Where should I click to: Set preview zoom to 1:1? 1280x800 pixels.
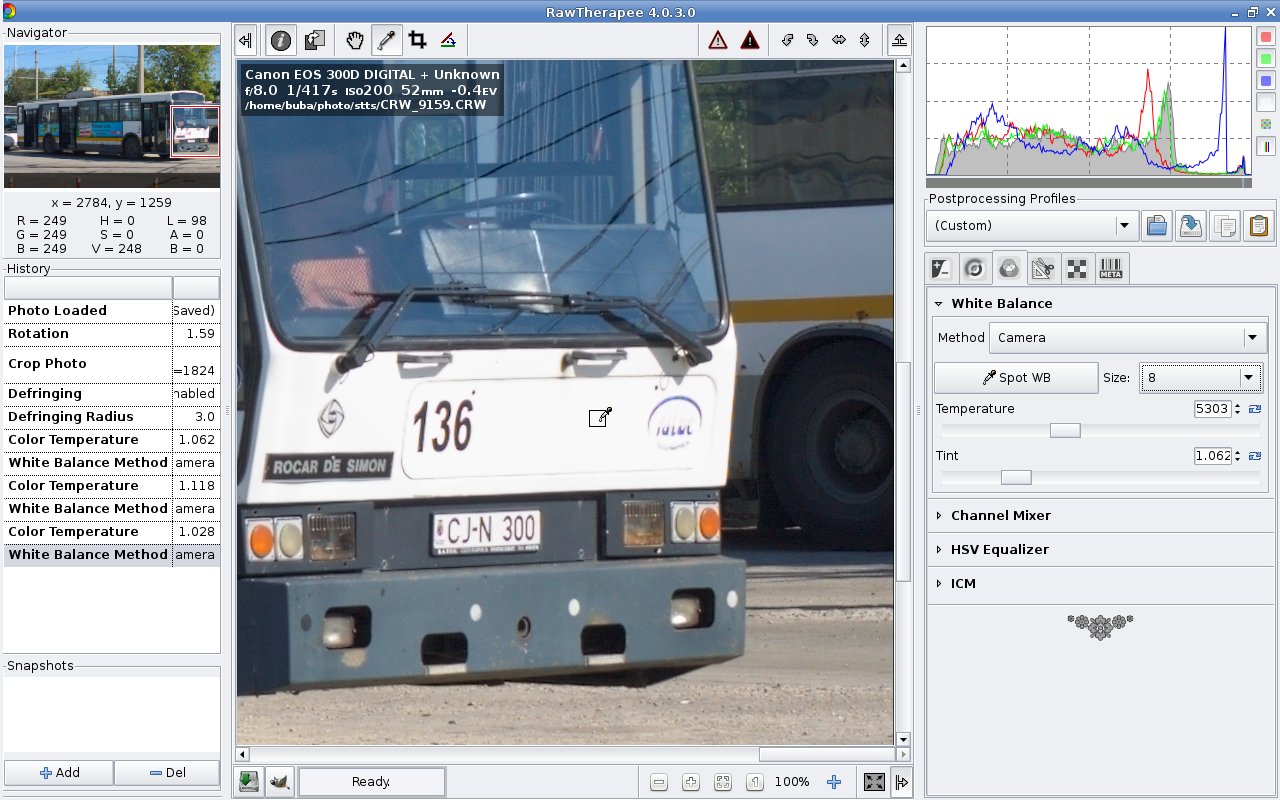755,783
